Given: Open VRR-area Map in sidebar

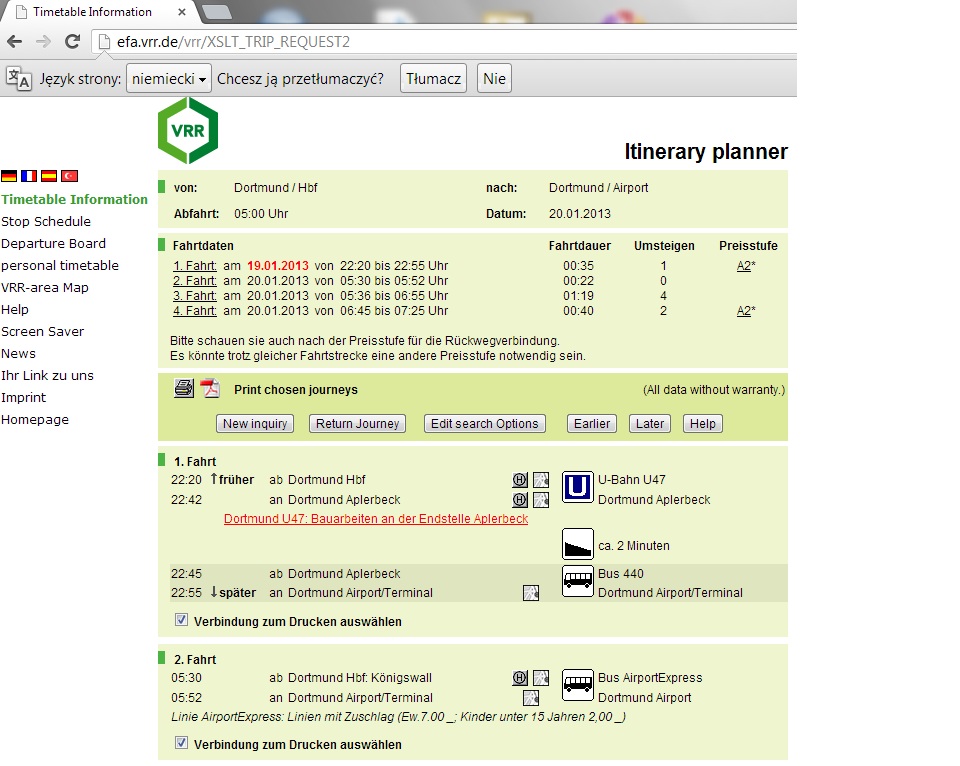Looking at the screenshot, I should tap(45, 287).
